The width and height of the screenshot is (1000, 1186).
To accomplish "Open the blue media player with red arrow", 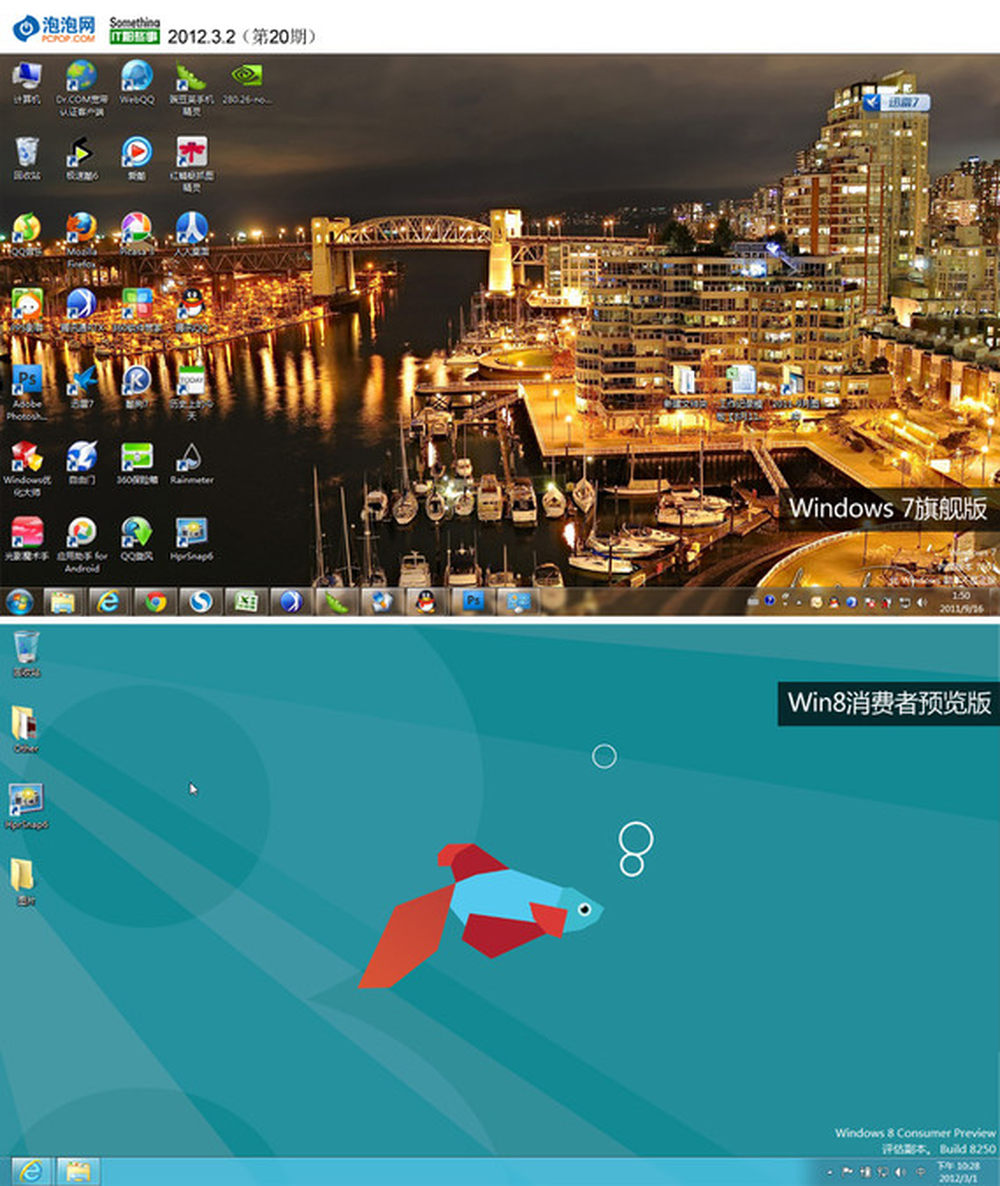I will pyautogui.click(x=137, y=158).
